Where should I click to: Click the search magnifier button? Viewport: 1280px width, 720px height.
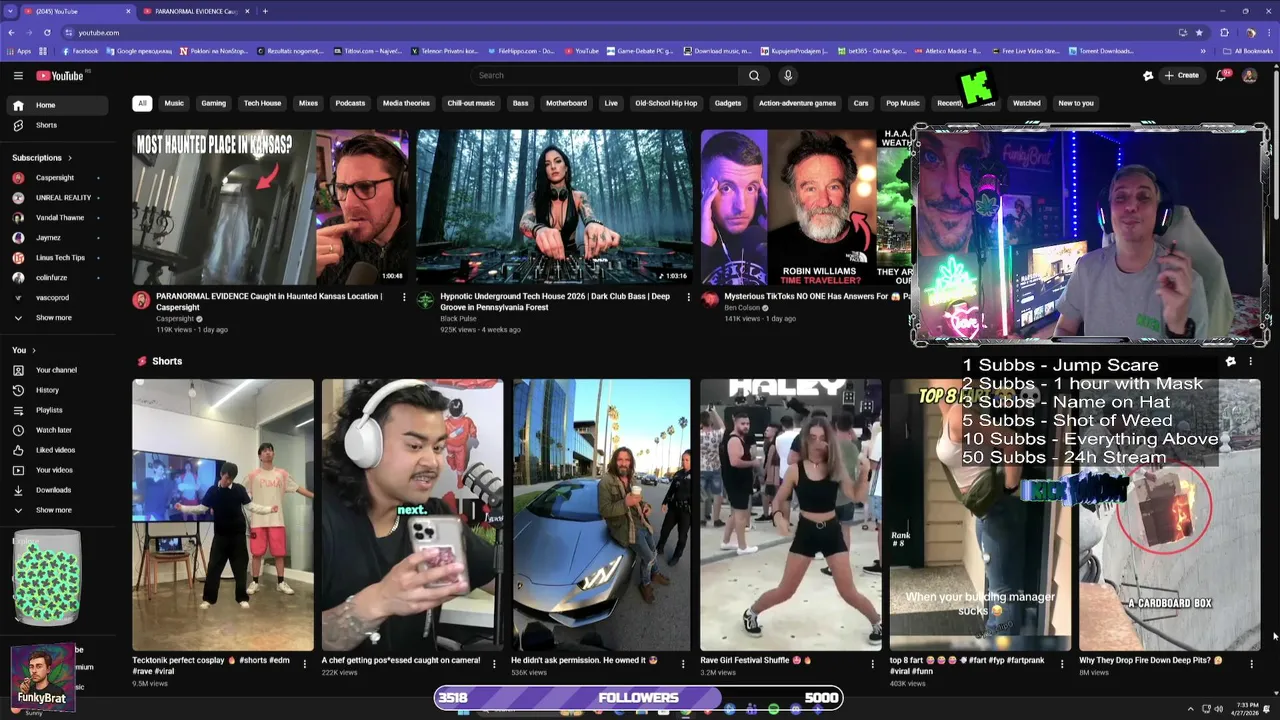coord(754,75)
